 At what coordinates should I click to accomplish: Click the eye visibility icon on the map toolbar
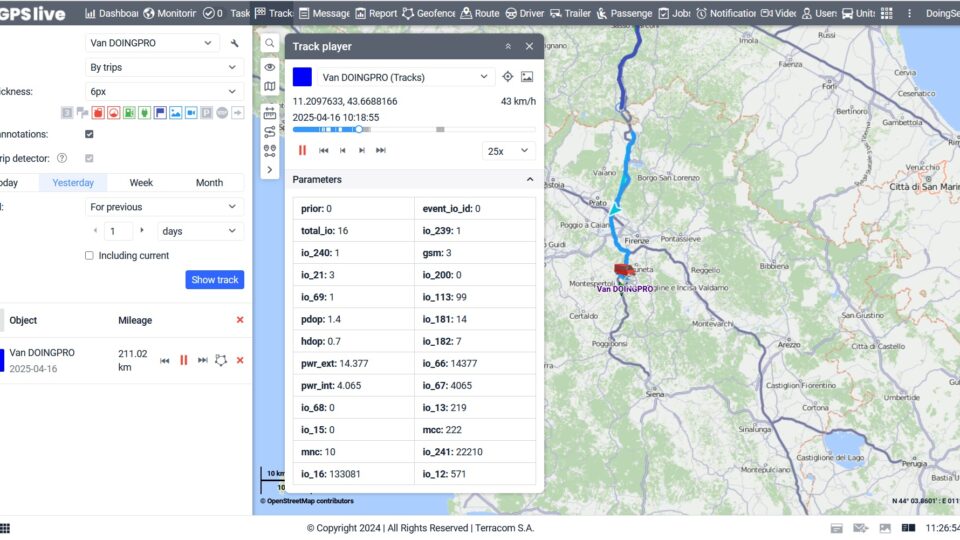(x=270, y=66)
